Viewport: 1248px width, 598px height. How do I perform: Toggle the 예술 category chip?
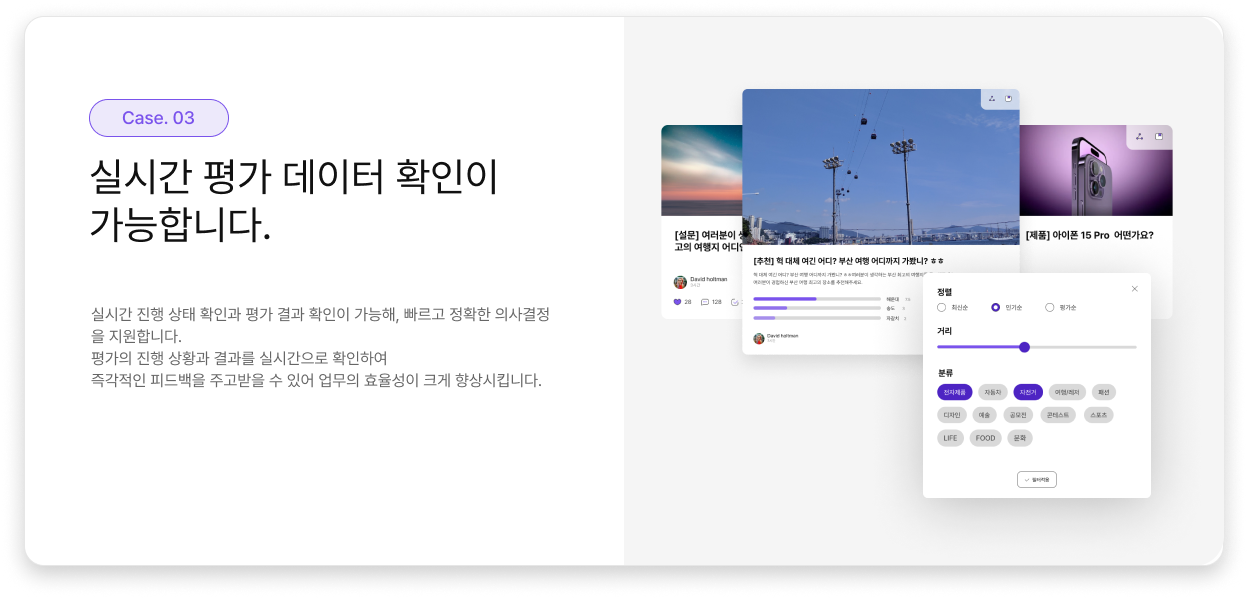pyautogui.click(x=985, y=415)
